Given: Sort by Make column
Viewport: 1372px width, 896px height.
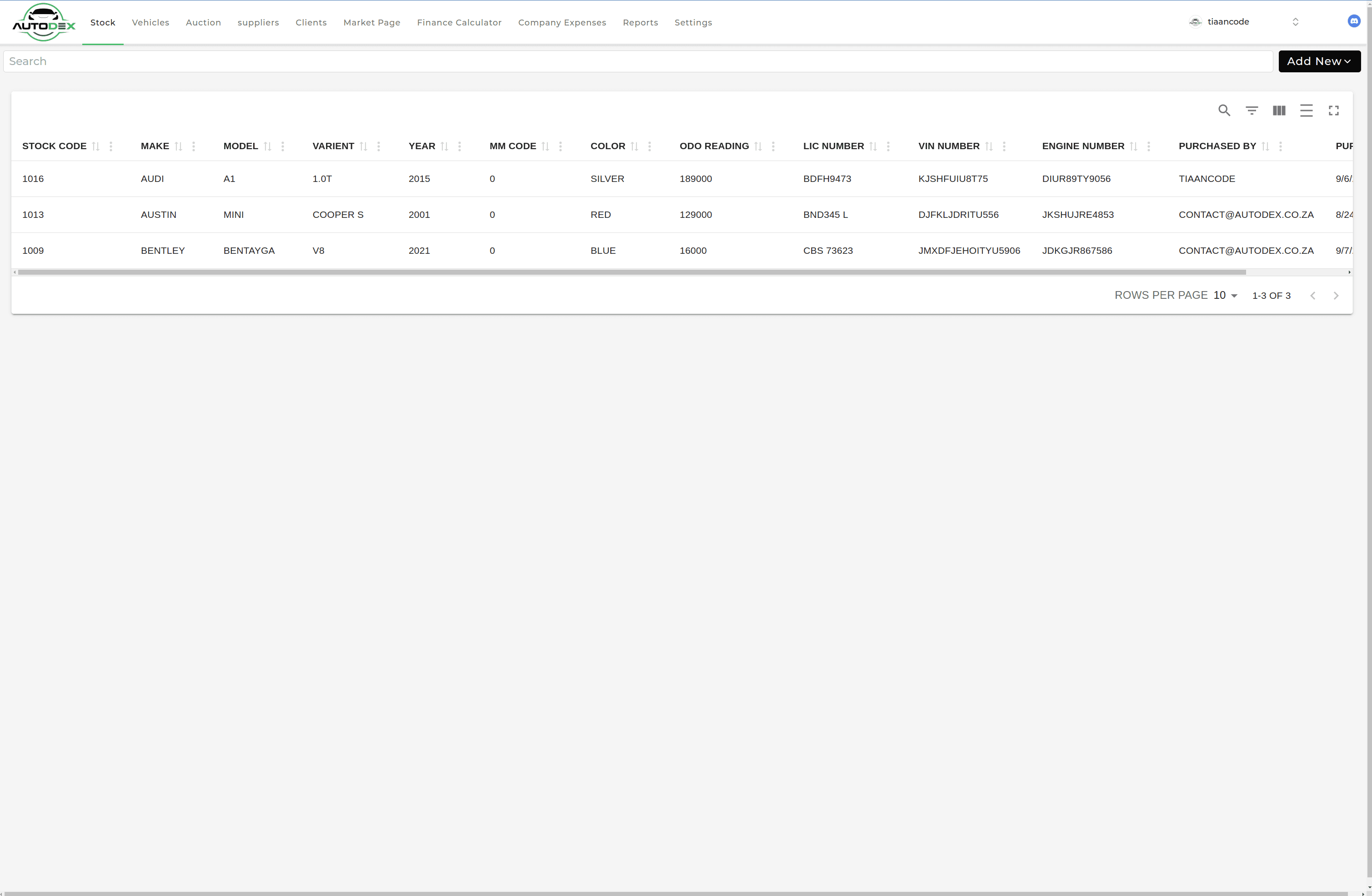Looking at the screenshot, I should [179, 146].
